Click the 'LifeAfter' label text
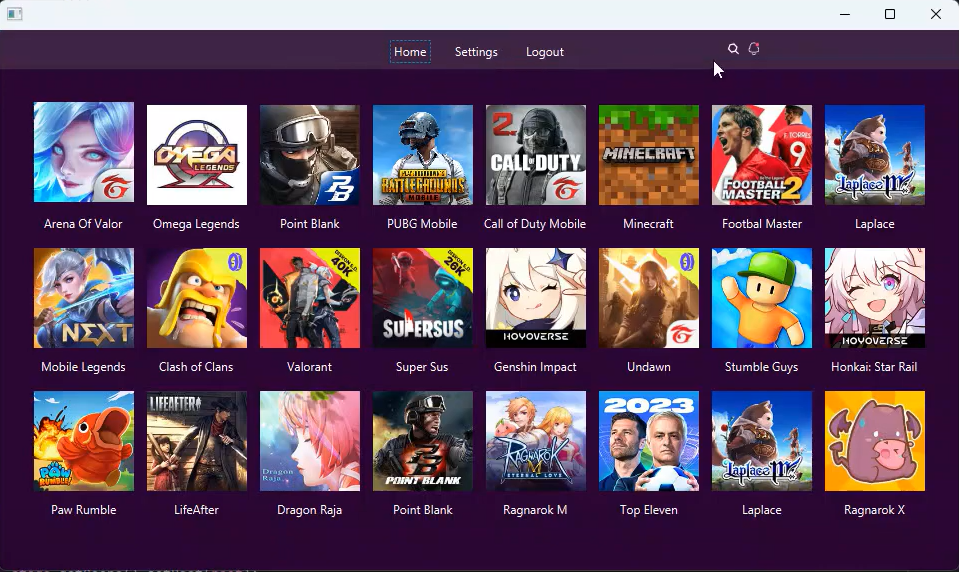The height and width of the screenshot is (572, 959). pos(196,510)
